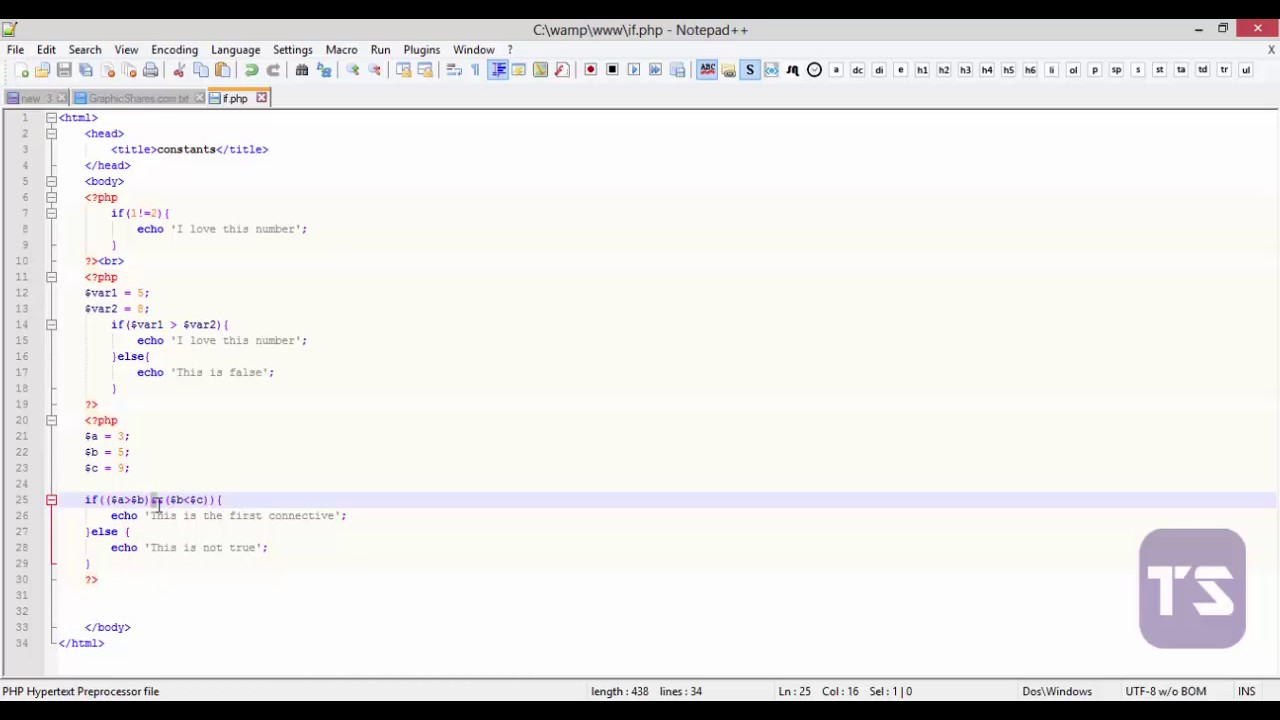Insert h1 tag using the h1 button
1280x720 pixels.
[922, 70]
